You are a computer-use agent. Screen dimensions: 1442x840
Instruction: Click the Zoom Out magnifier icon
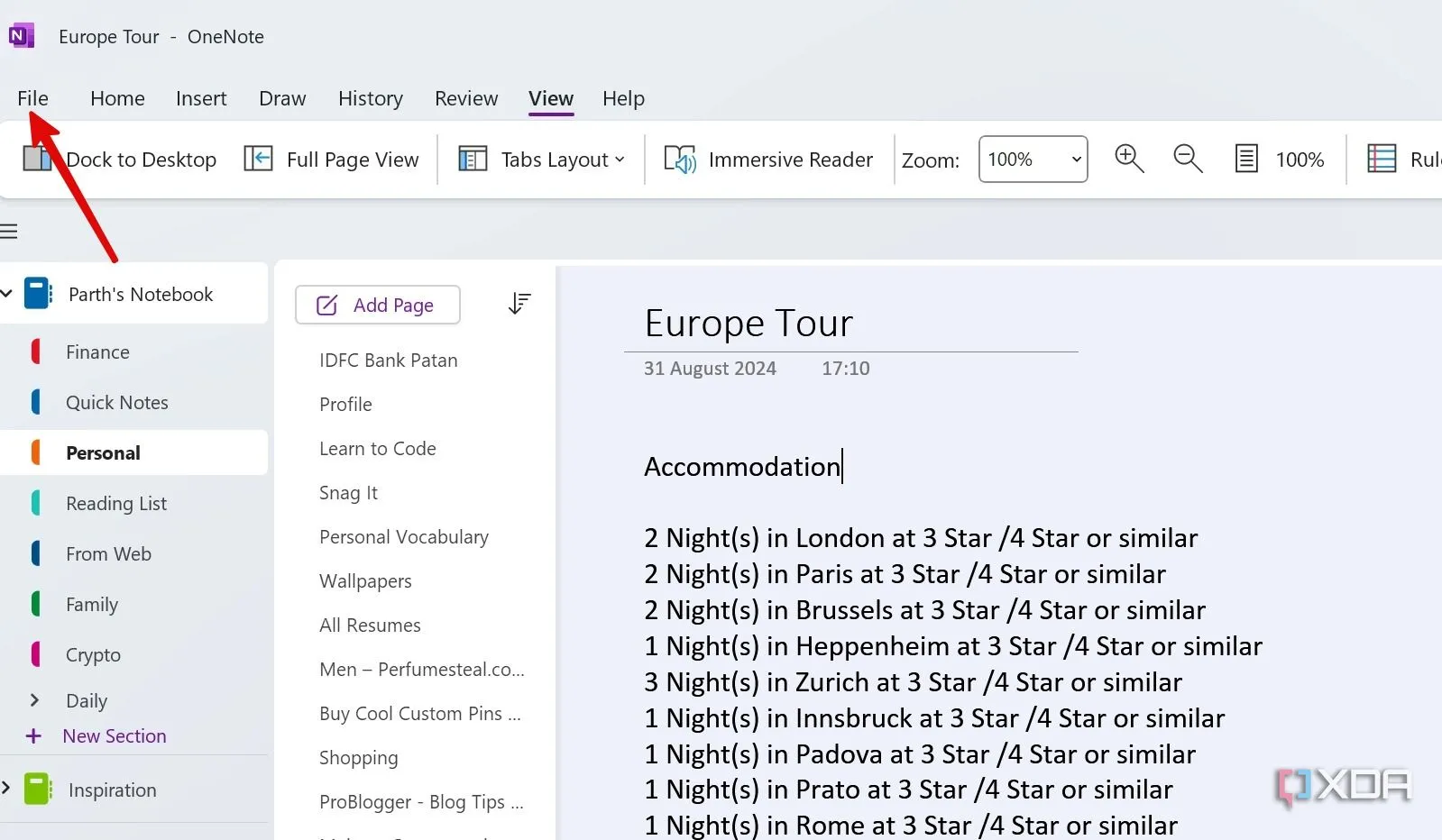[x=1188, y=160]
